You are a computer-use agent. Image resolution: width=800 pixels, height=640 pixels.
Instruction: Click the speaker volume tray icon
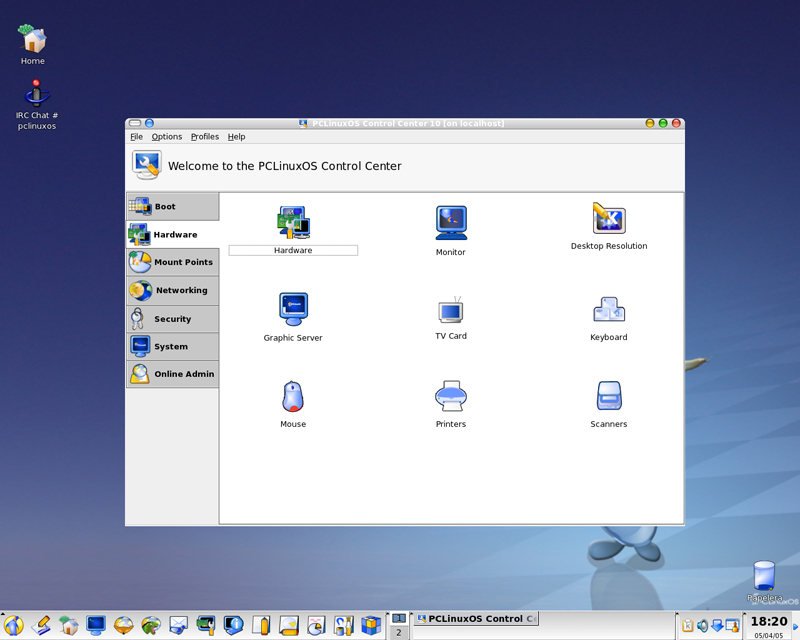(x=703, y=625)
